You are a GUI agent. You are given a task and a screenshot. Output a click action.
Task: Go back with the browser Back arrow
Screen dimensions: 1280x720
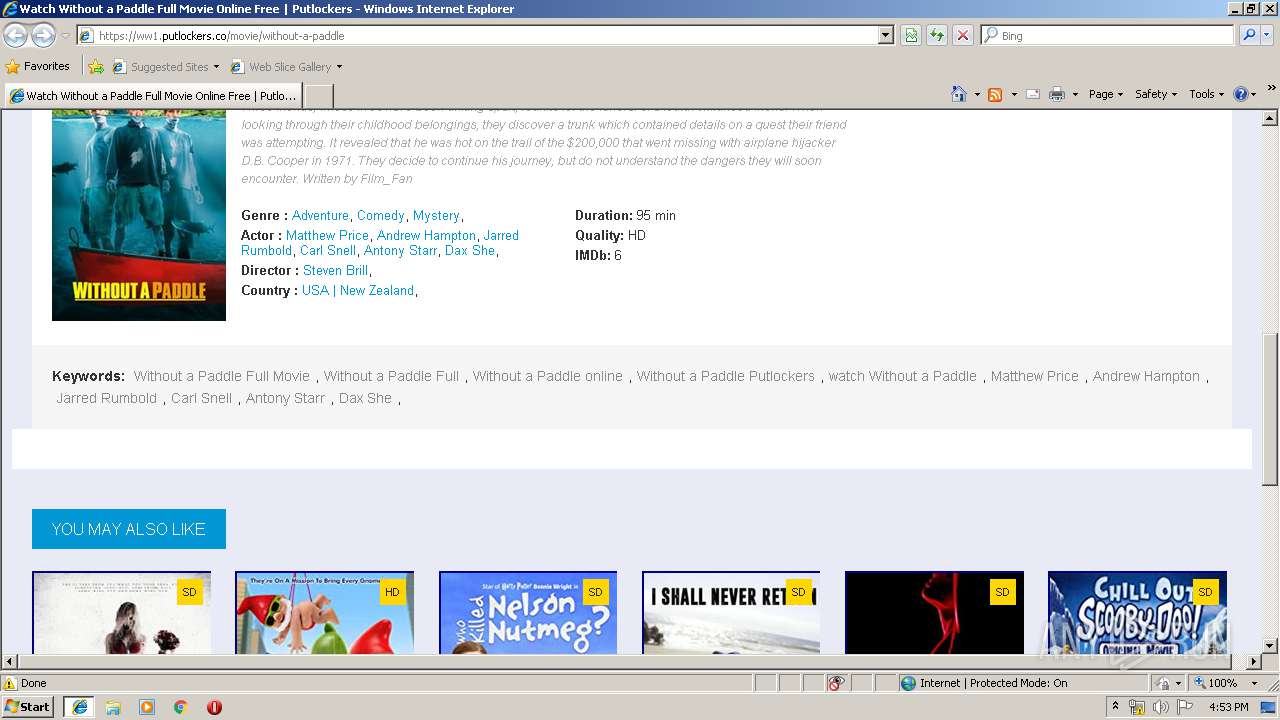point(15,36)
